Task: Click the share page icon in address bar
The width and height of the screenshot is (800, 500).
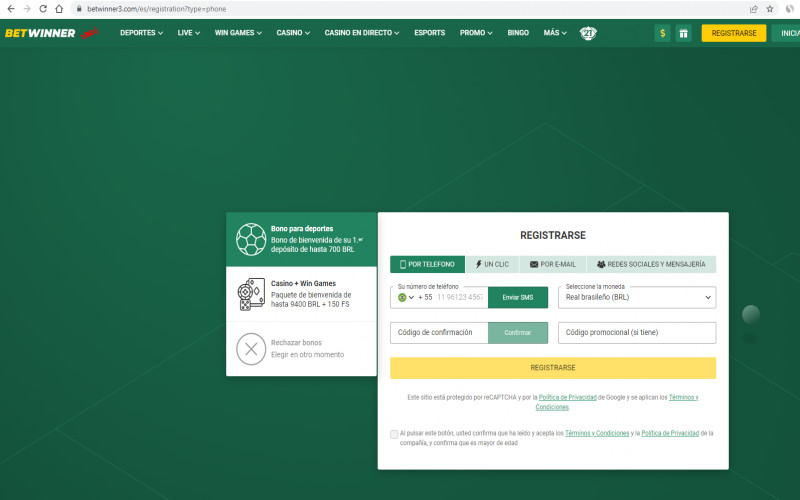Action: click(x=754, y=9)
